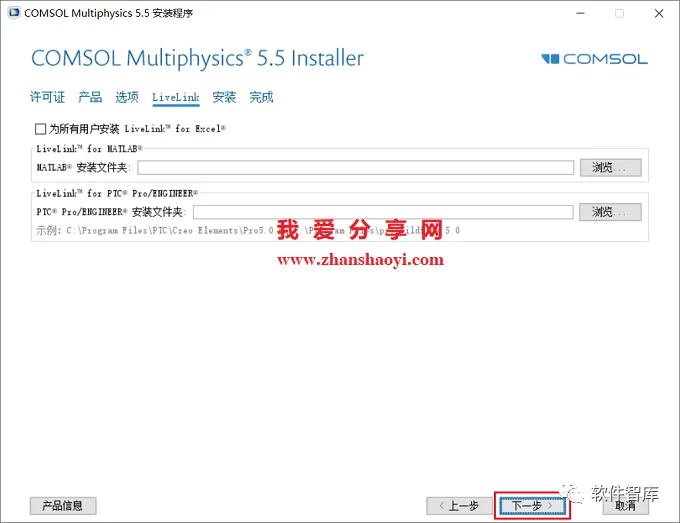This screenshot has height=523, width=680.
Task: Browse for the PTC Pro/ENGINEER installation folder
Action: 610,212
